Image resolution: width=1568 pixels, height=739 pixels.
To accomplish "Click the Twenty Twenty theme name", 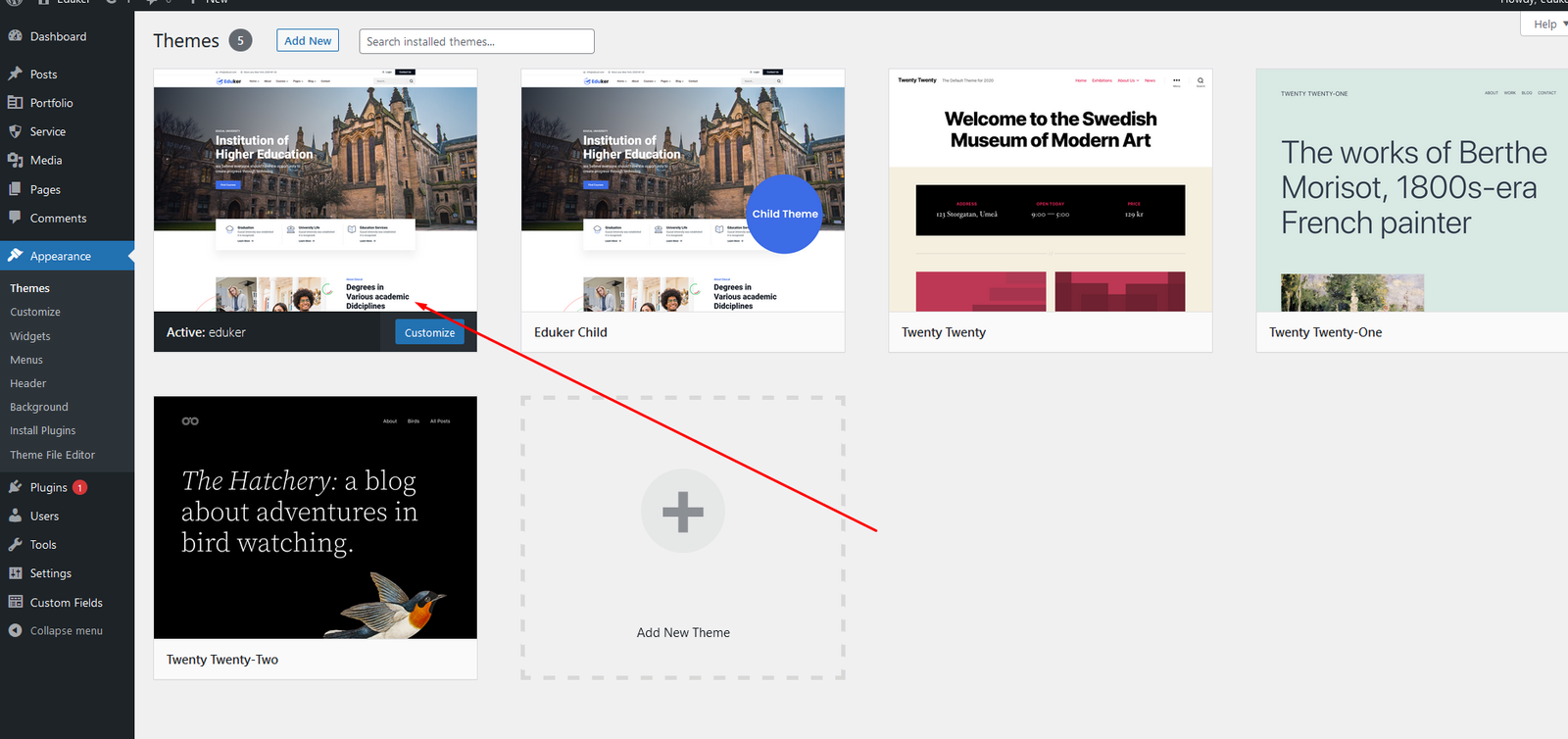I will click(x=944, y=332).
